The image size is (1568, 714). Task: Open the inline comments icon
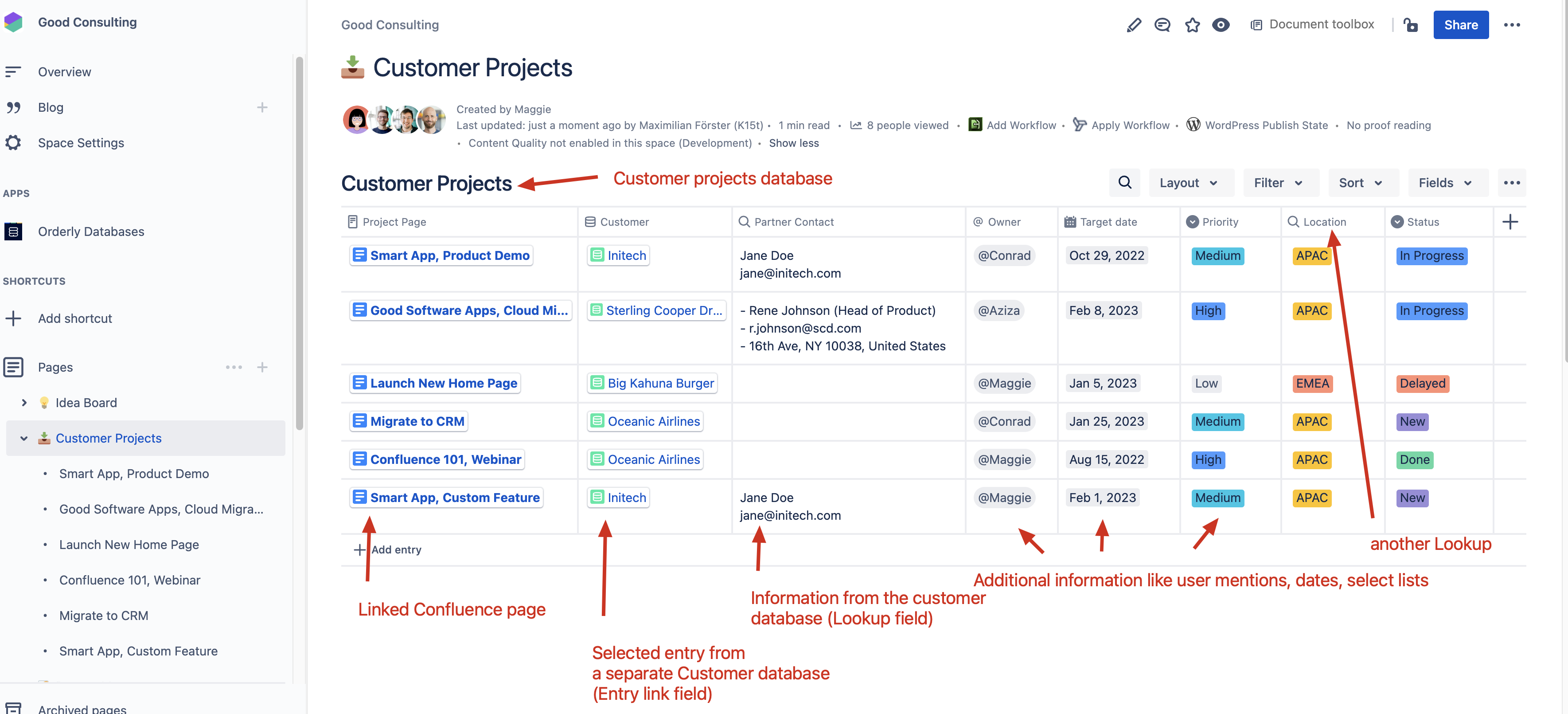pyautogui.click(x=1162, y=25)
